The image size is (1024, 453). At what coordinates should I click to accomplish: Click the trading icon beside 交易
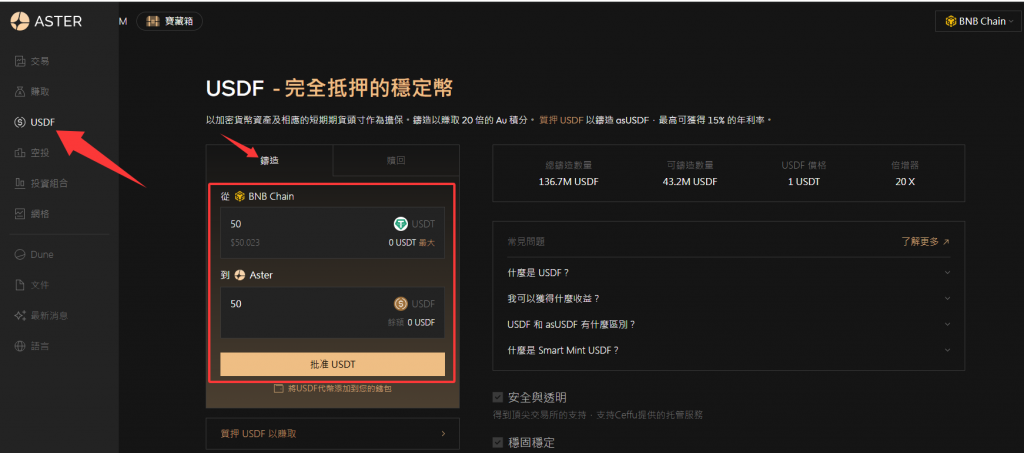20,61
